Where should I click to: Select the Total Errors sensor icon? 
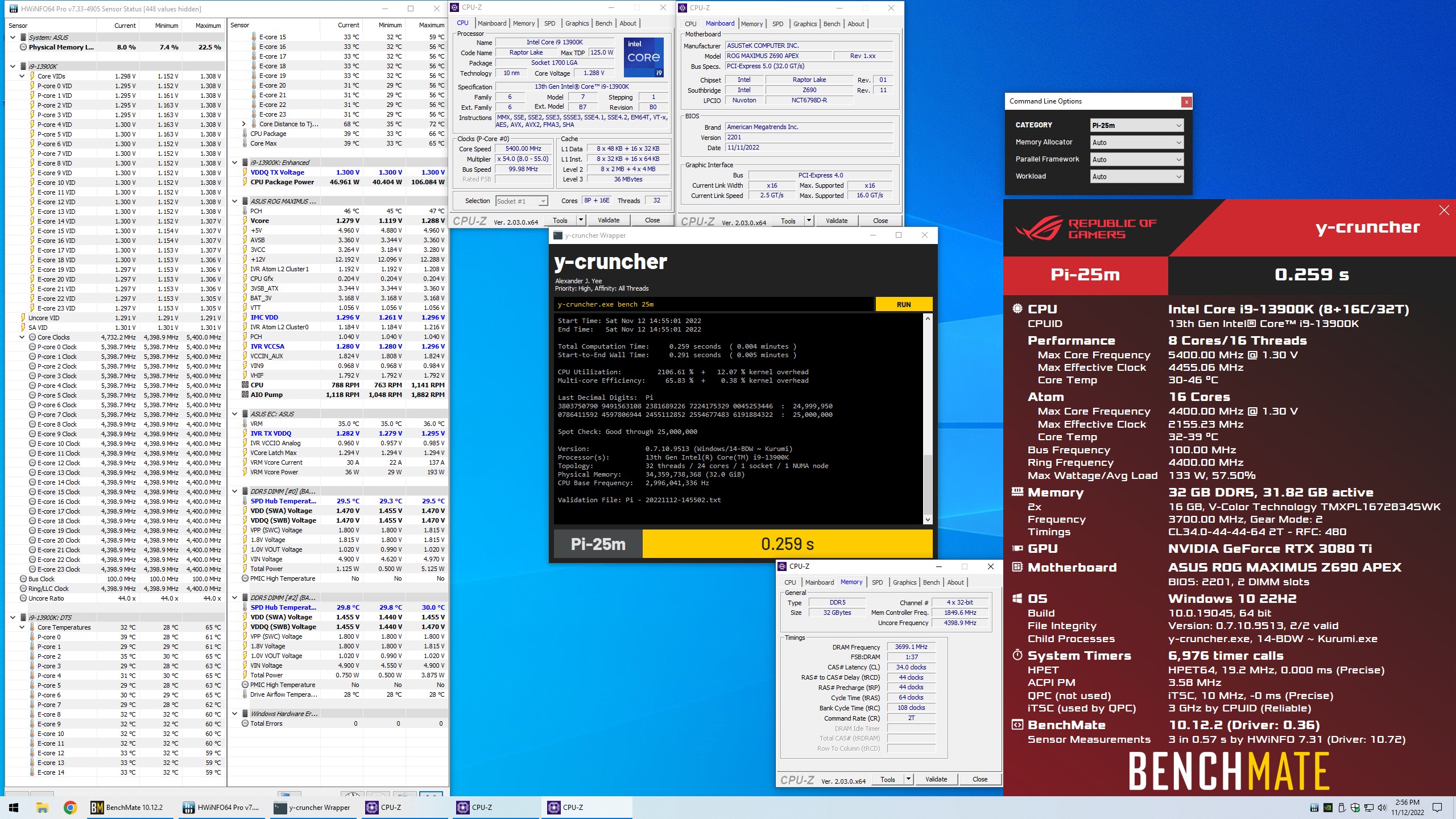(245, 723)
